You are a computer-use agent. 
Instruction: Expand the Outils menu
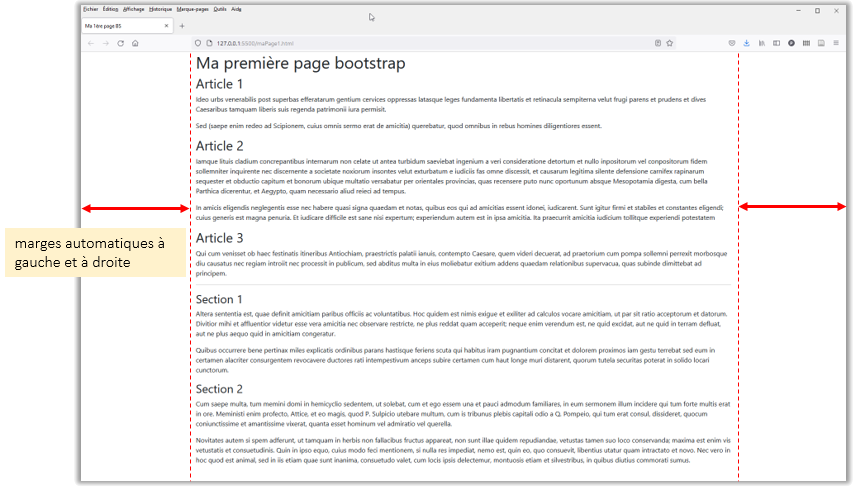coord(220,8)
